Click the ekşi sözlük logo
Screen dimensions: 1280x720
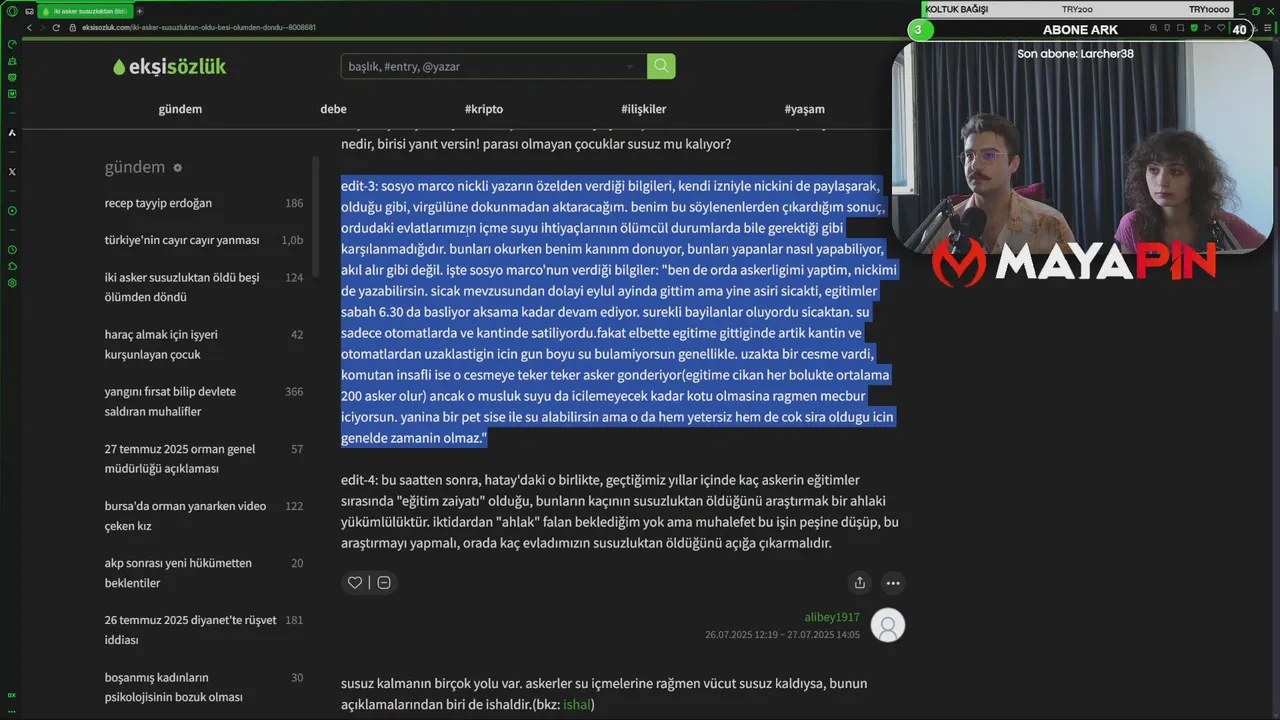pos(169,67)
